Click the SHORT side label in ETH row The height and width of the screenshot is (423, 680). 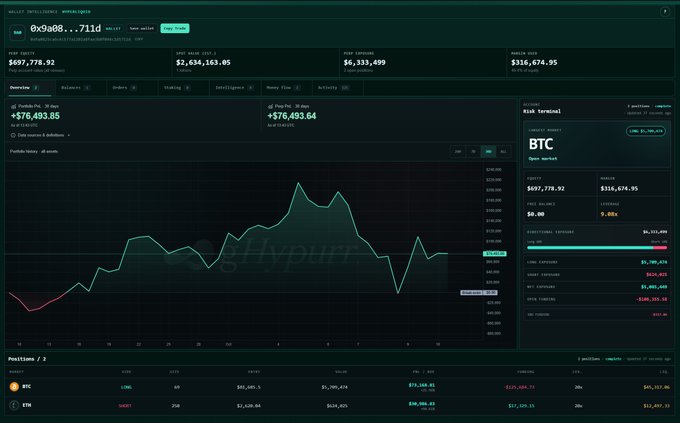point(125,406)
